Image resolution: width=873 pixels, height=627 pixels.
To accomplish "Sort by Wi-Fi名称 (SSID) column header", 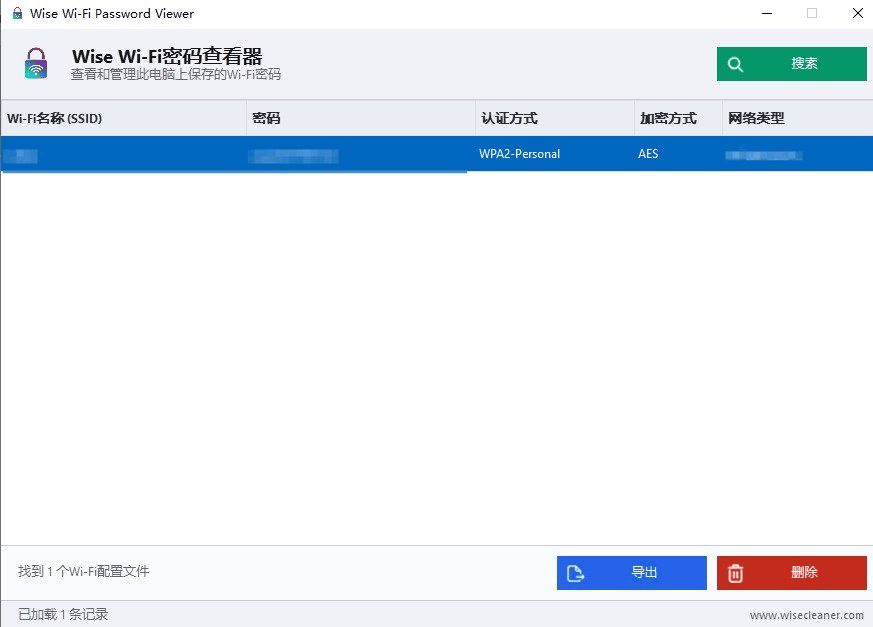I will (x=124, y=118).
